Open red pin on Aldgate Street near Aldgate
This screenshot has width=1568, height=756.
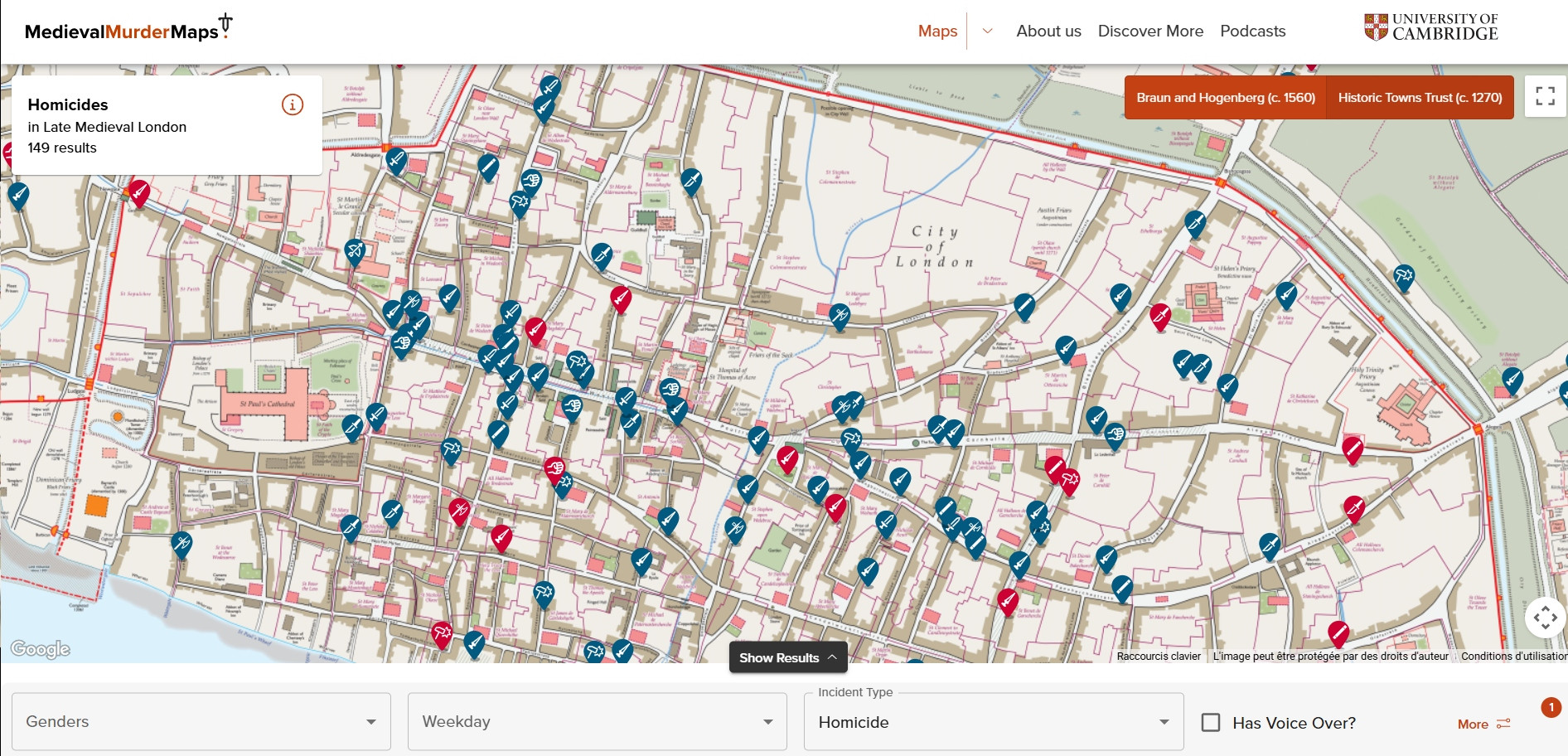point(1353,451)
